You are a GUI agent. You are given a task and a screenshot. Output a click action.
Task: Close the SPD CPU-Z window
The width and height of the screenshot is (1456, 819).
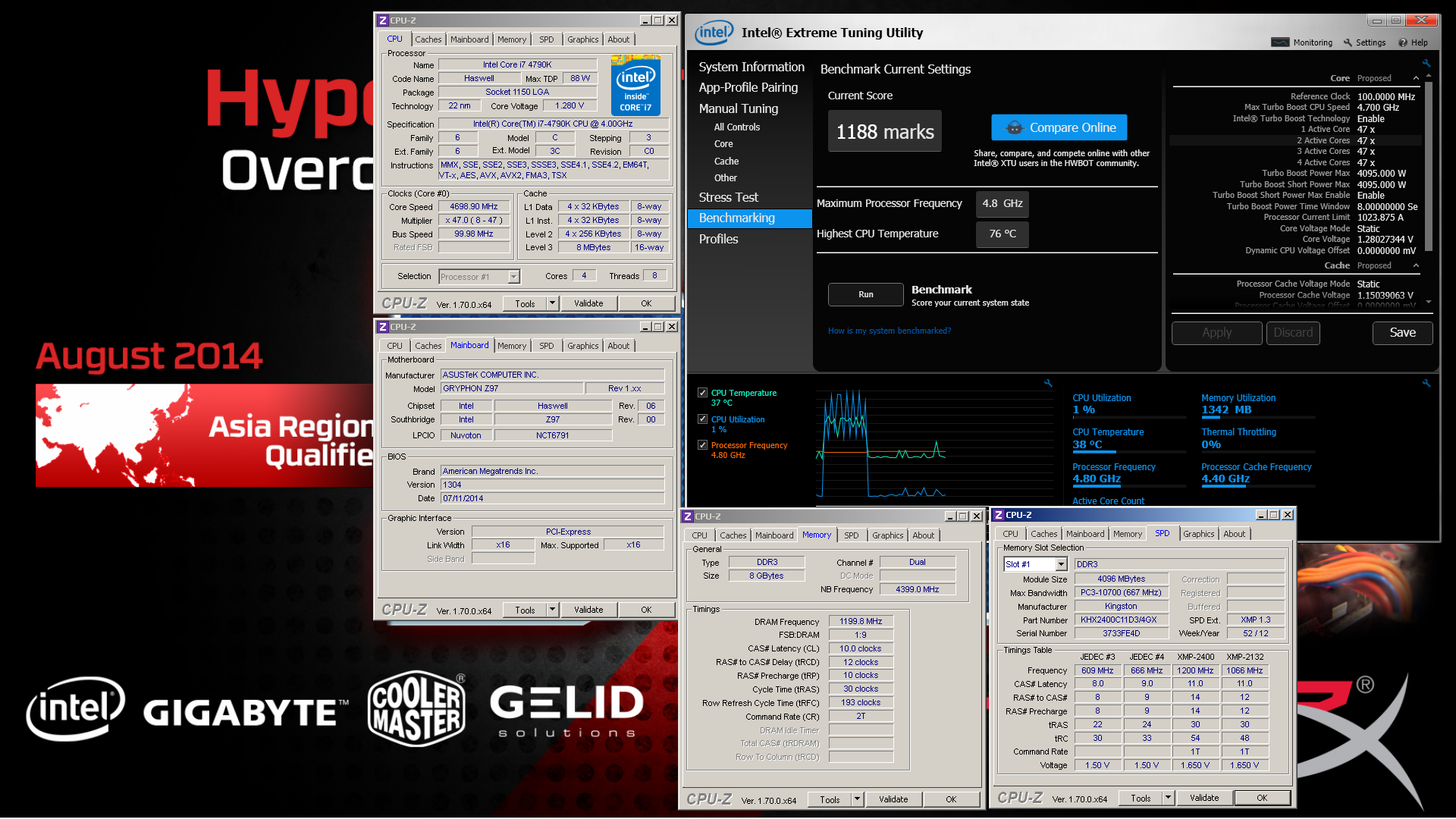1287,515
